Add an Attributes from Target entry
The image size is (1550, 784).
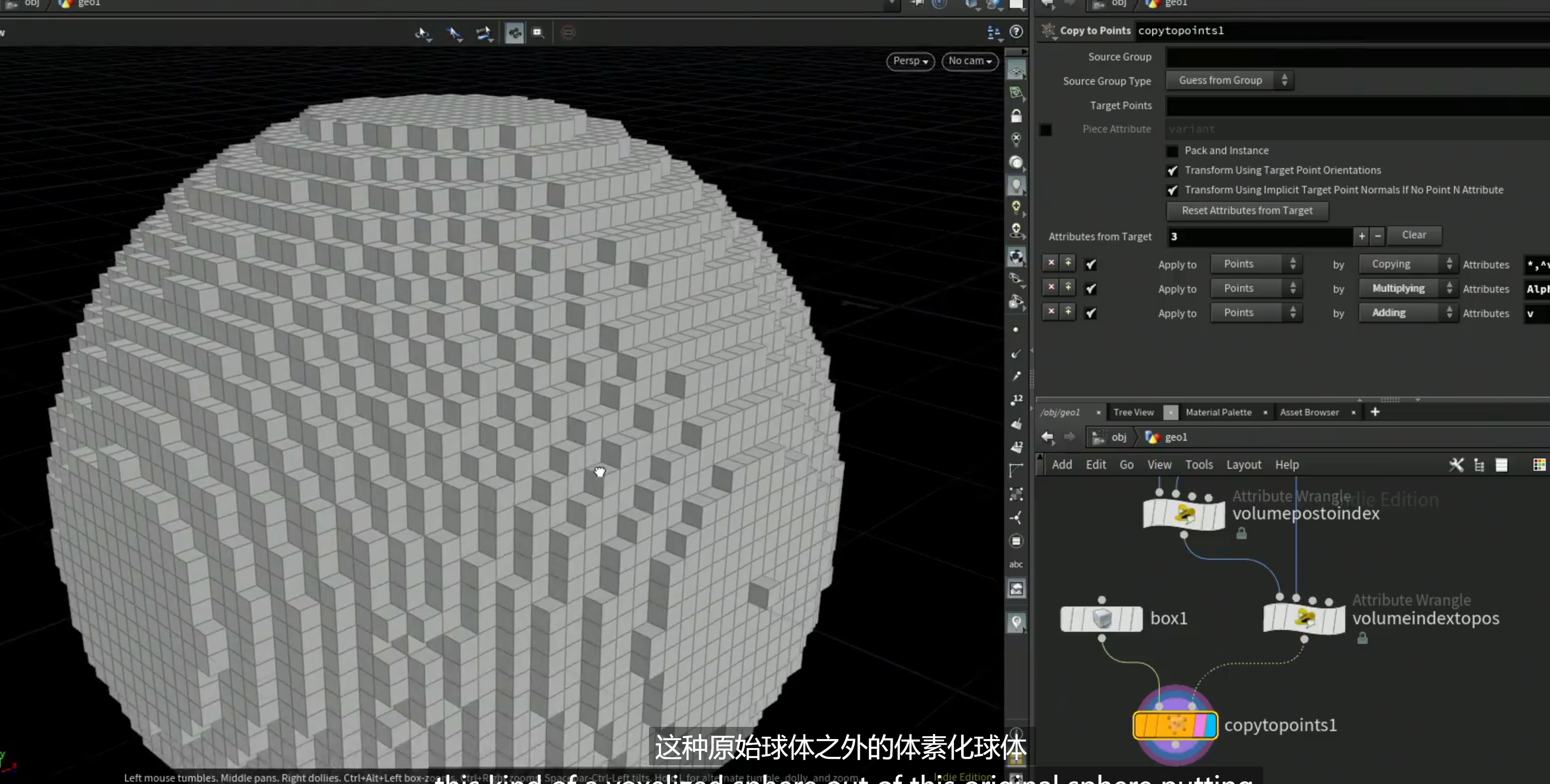coord(1361,237)
